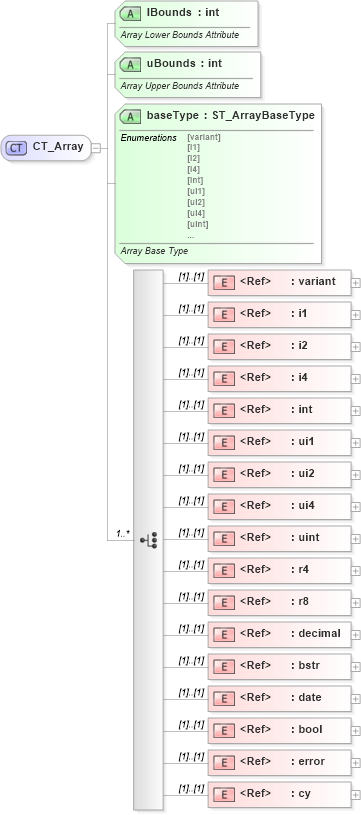Select the <Ref> : r8 element label
Image resolution: width=361 pixels, height=815 pixels.
(274, 601)
